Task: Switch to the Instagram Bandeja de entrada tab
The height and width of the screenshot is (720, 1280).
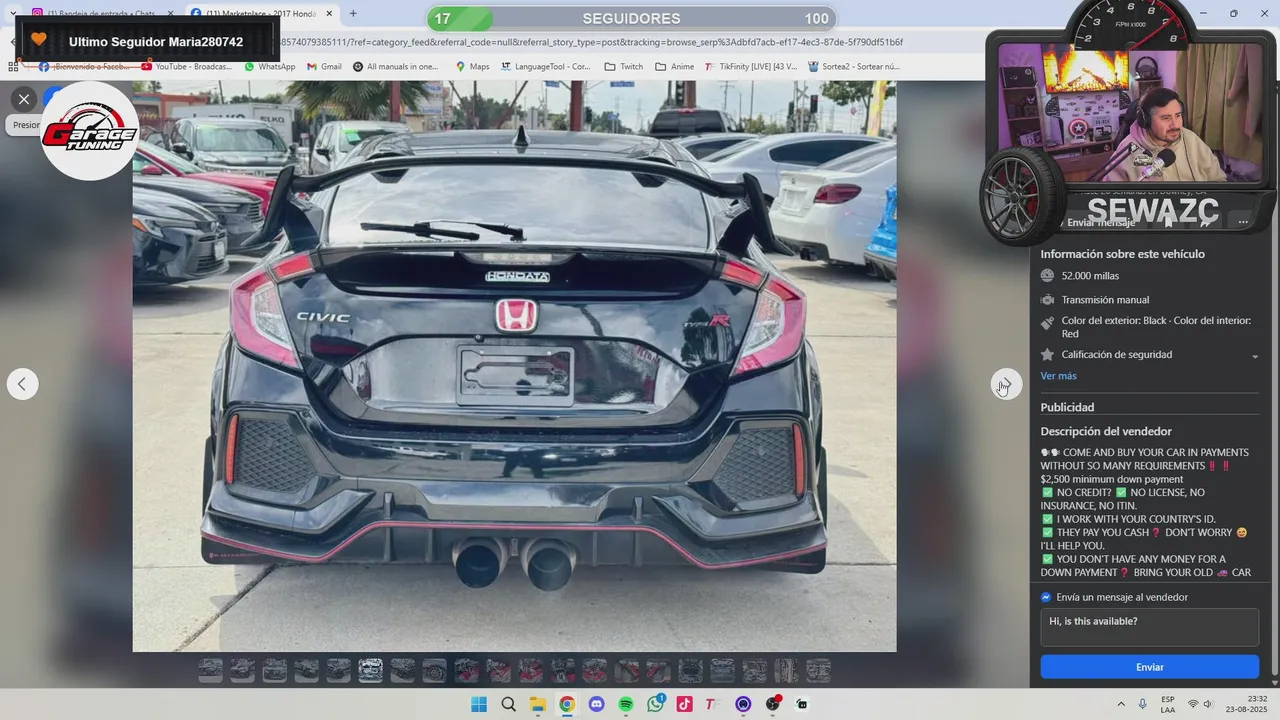Action: click(x=100, y=14)
